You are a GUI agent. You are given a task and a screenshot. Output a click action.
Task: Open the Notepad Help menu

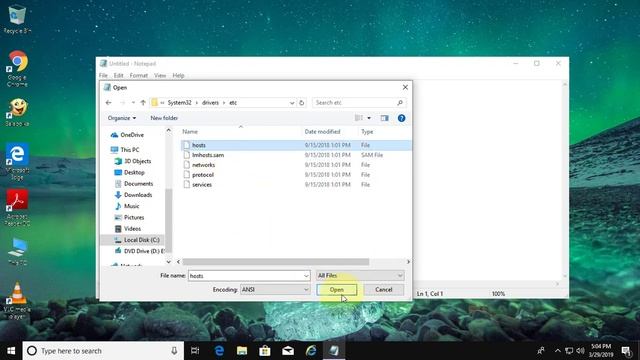(x=178, y=76)
